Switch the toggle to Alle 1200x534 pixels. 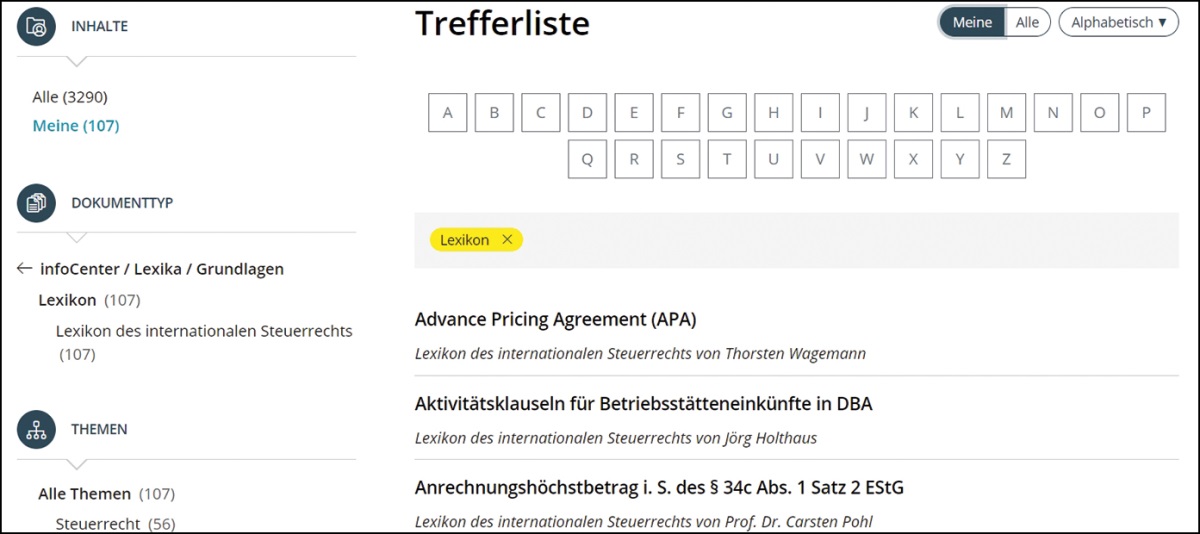(x=1027, y=22)
